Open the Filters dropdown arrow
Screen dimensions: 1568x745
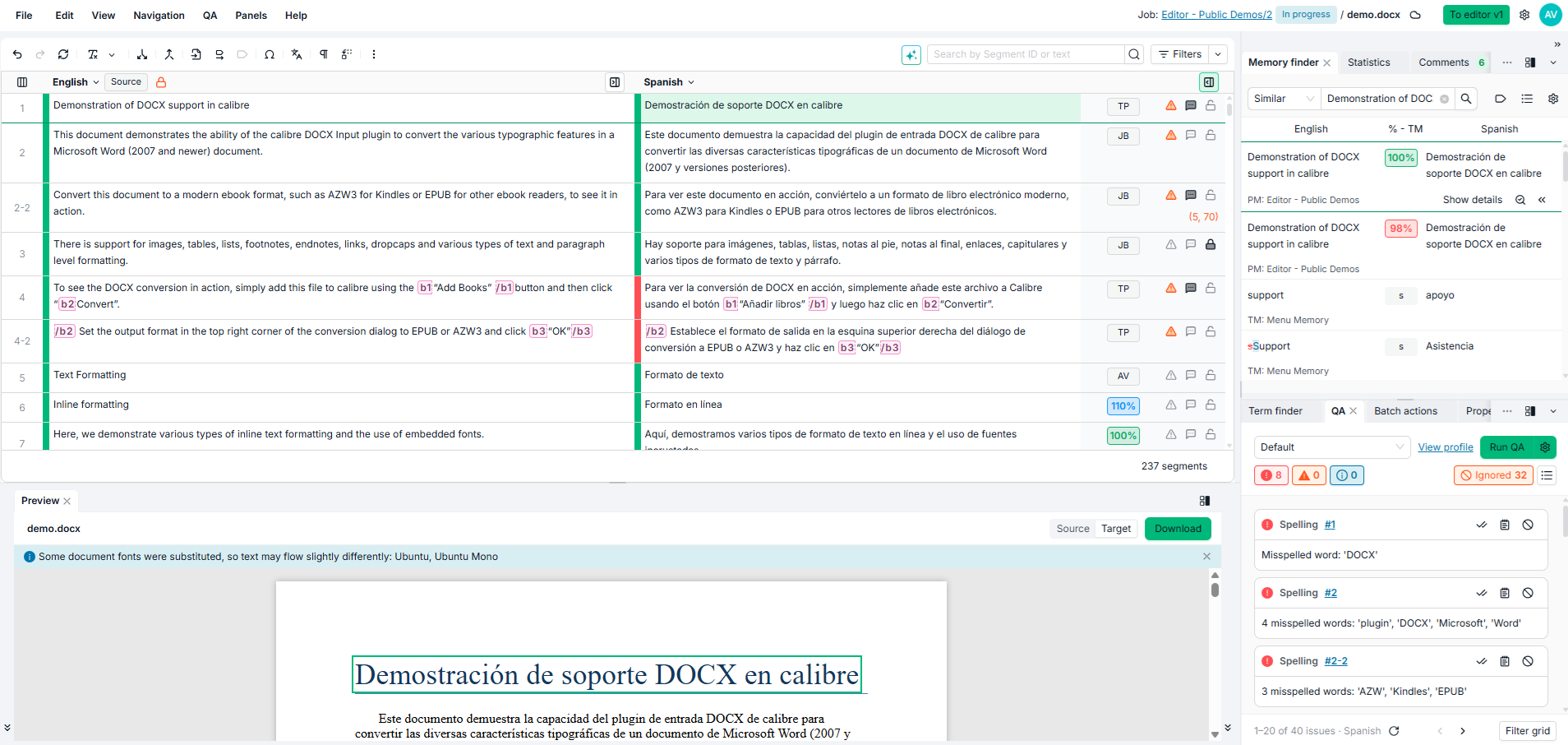[1219, 54]
